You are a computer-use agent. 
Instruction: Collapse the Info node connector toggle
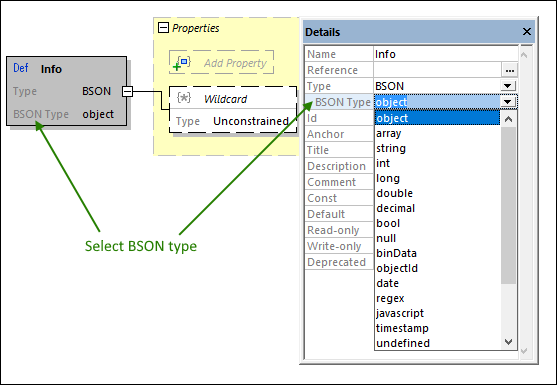pos(128,91)
